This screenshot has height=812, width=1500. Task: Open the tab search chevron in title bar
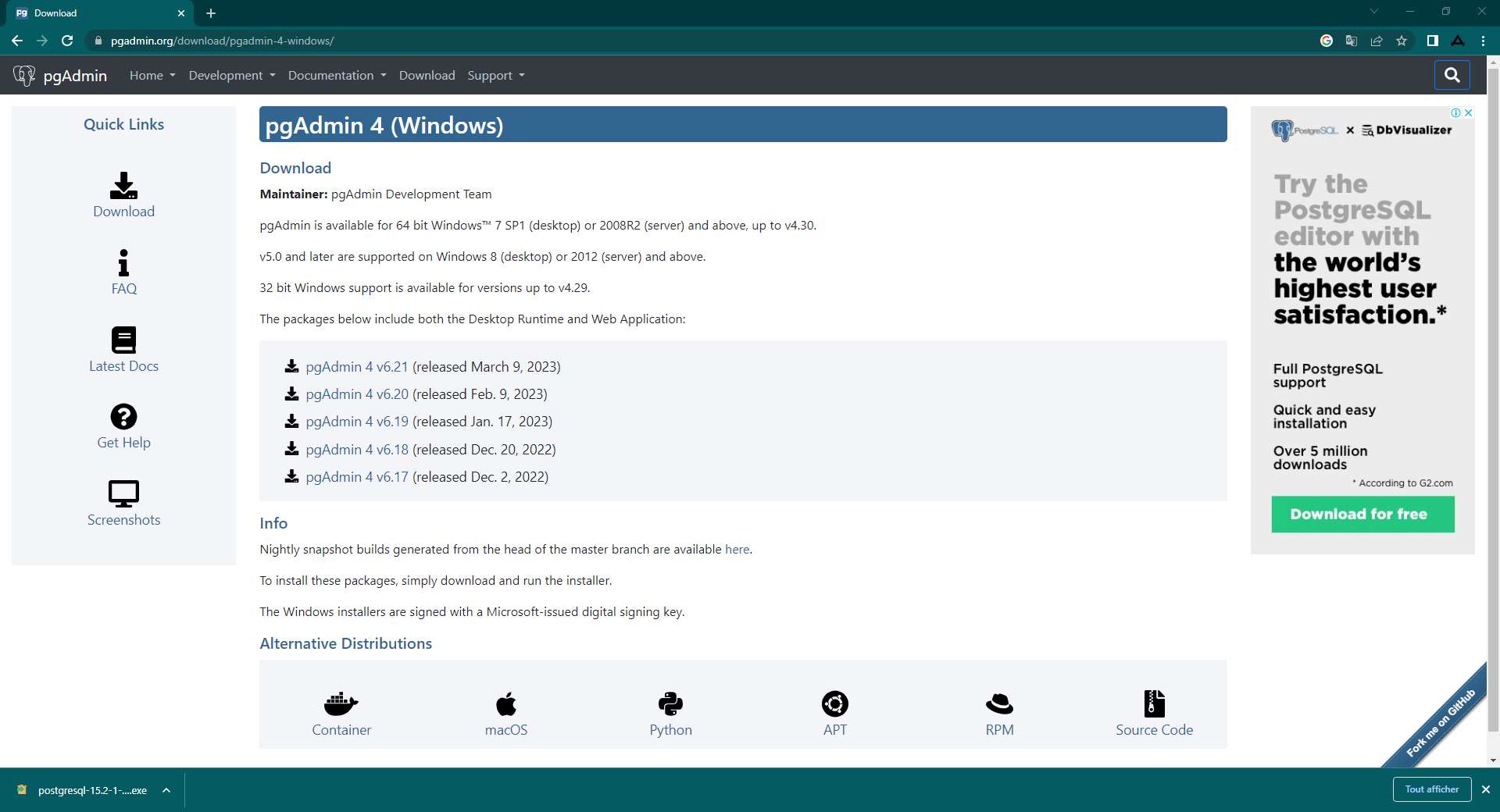click(x=1373, y=12)
